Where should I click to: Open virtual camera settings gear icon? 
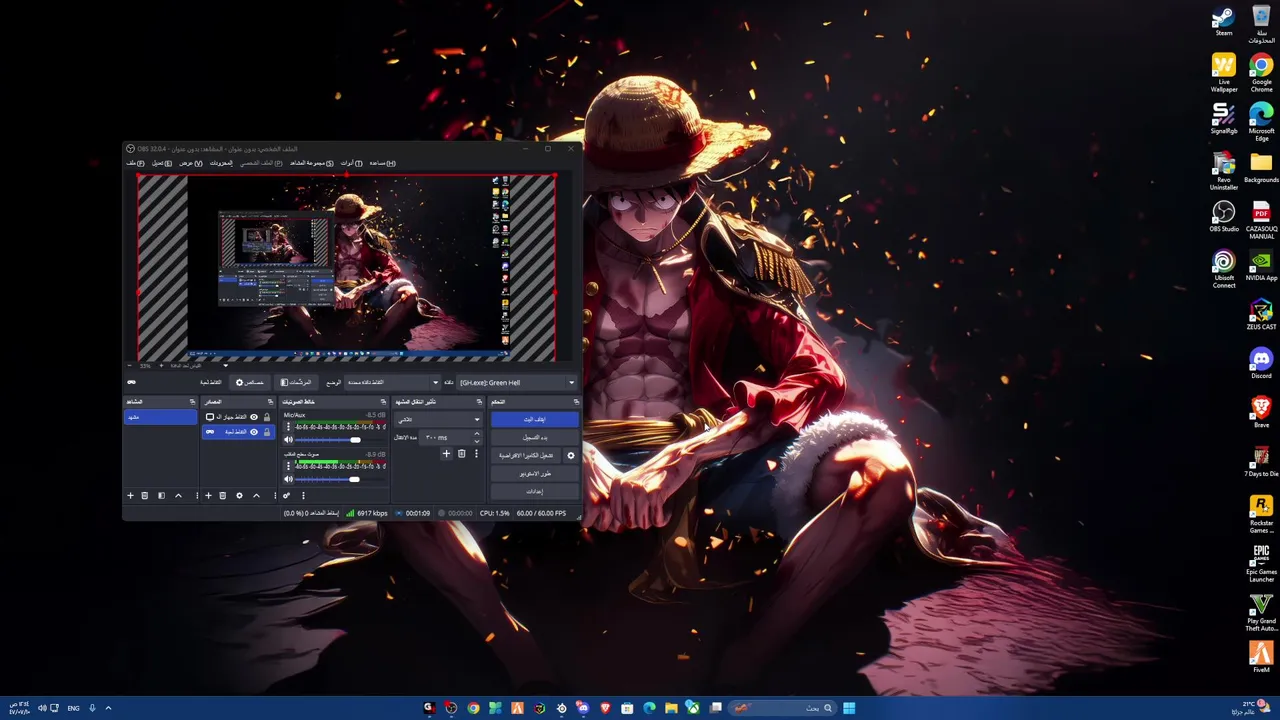[x=571, y=456]
